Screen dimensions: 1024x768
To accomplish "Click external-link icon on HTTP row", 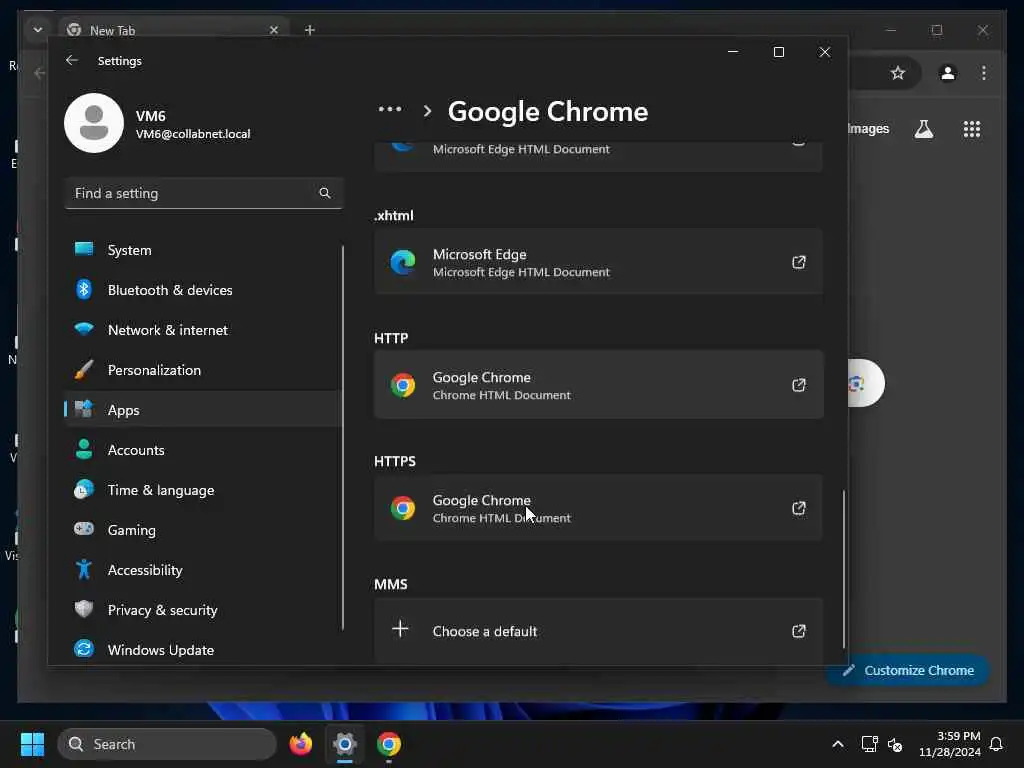I will tap(798, 385).
